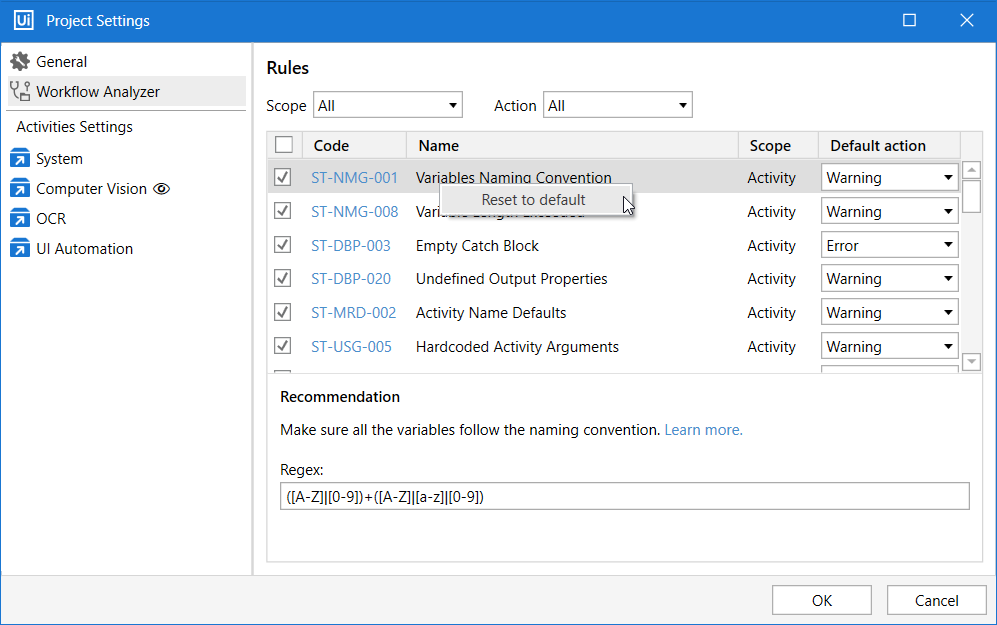Image resolution: width=997 pixels, height=625 pixels.
Task: Click the UiPath logo in title bar
Action: pos(24,21)
